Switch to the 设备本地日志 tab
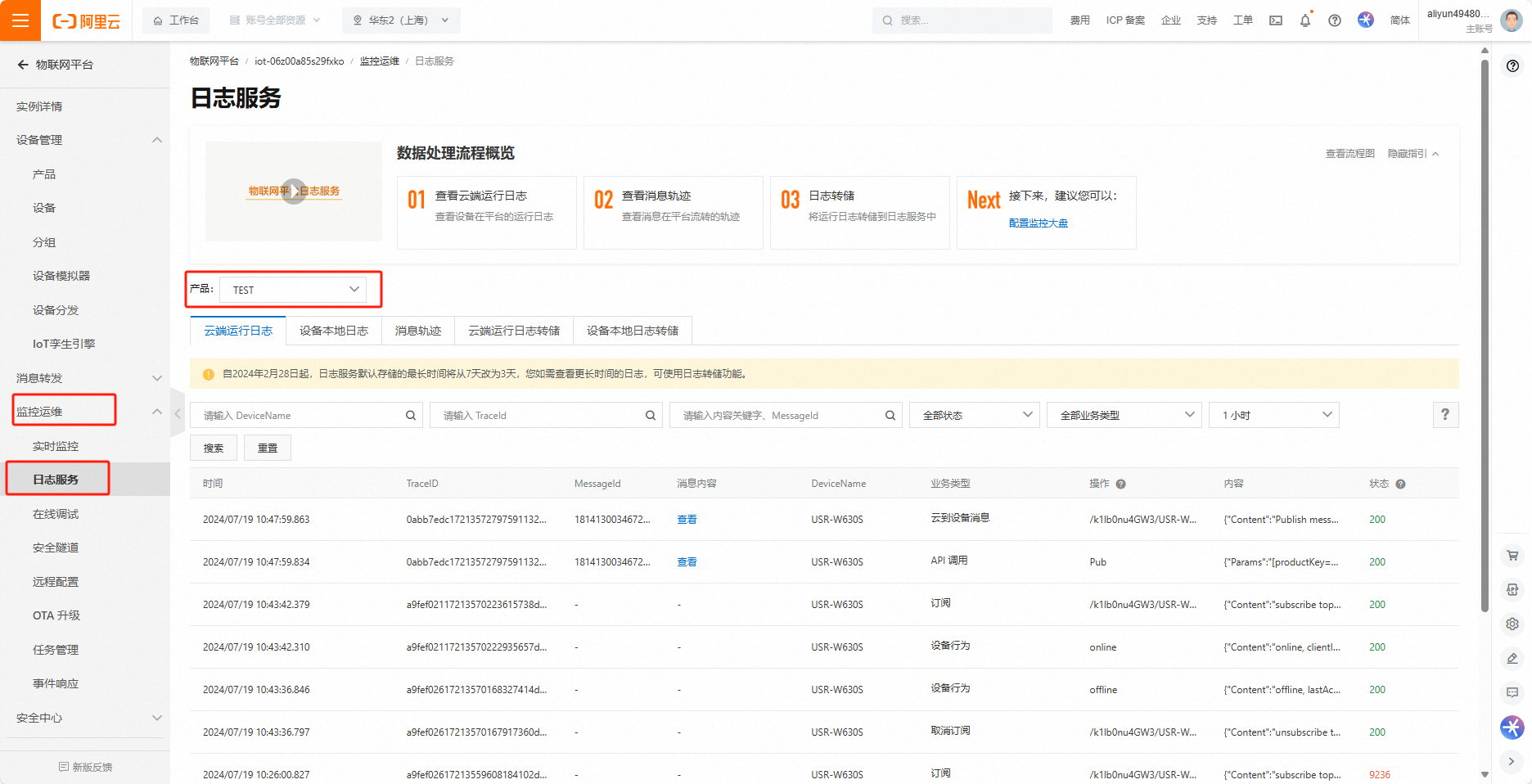The height and width of the screenshot is (784, 1532). pos(333,331)
